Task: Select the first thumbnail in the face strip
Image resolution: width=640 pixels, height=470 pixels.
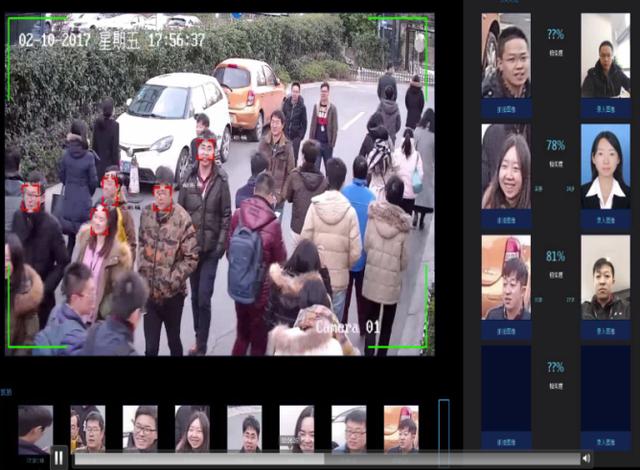Action: pyautogui.click(x=35, y=428)
